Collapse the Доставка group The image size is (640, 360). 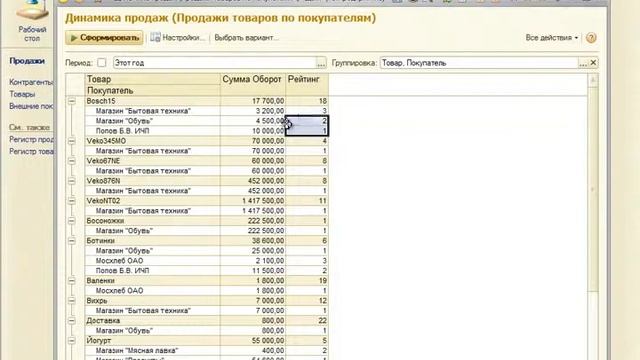(72, 320)
